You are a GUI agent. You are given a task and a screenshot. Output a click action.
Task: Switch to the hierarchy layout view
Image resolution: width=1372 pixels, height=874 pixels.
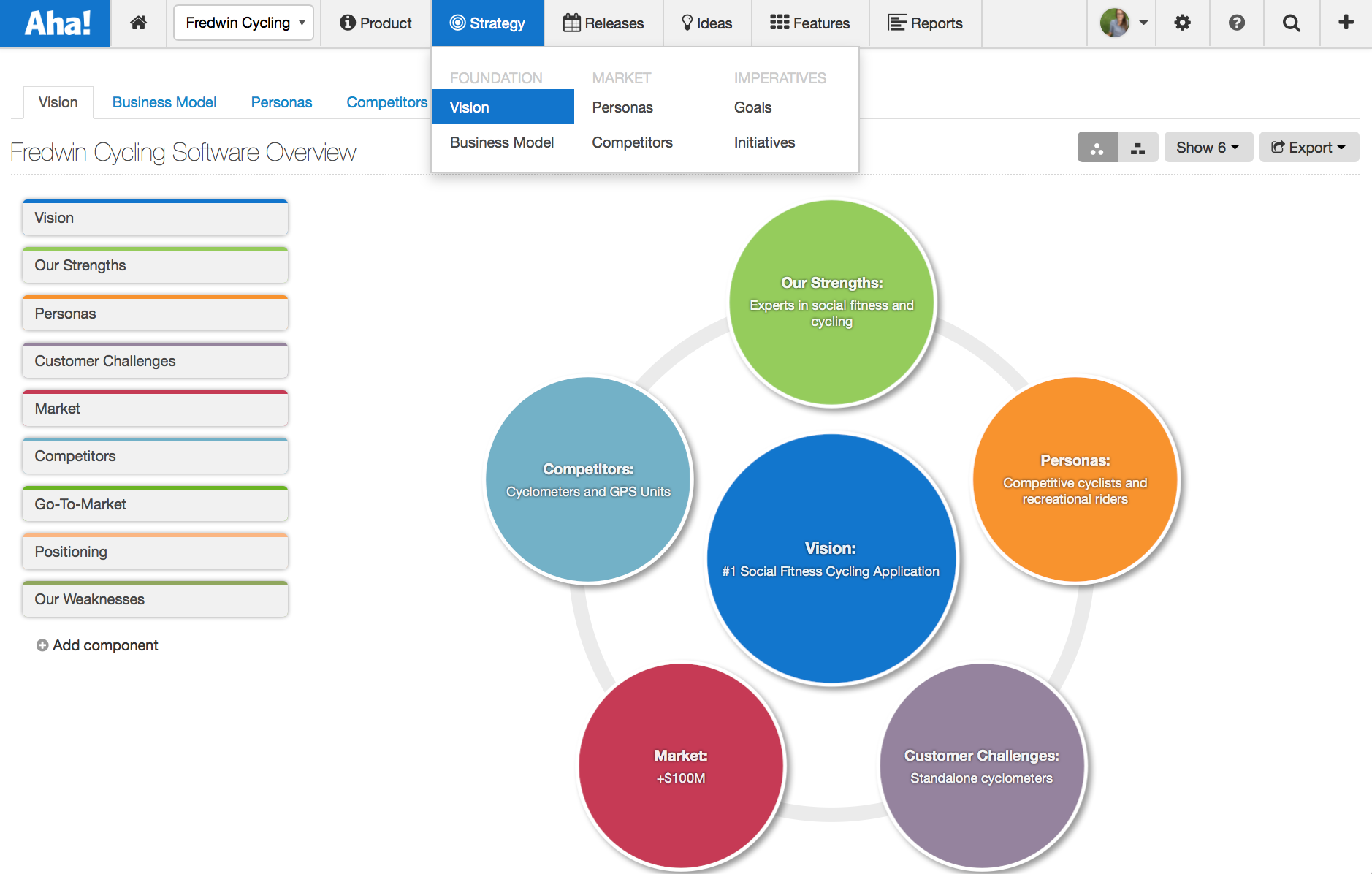click(1137, 147)
